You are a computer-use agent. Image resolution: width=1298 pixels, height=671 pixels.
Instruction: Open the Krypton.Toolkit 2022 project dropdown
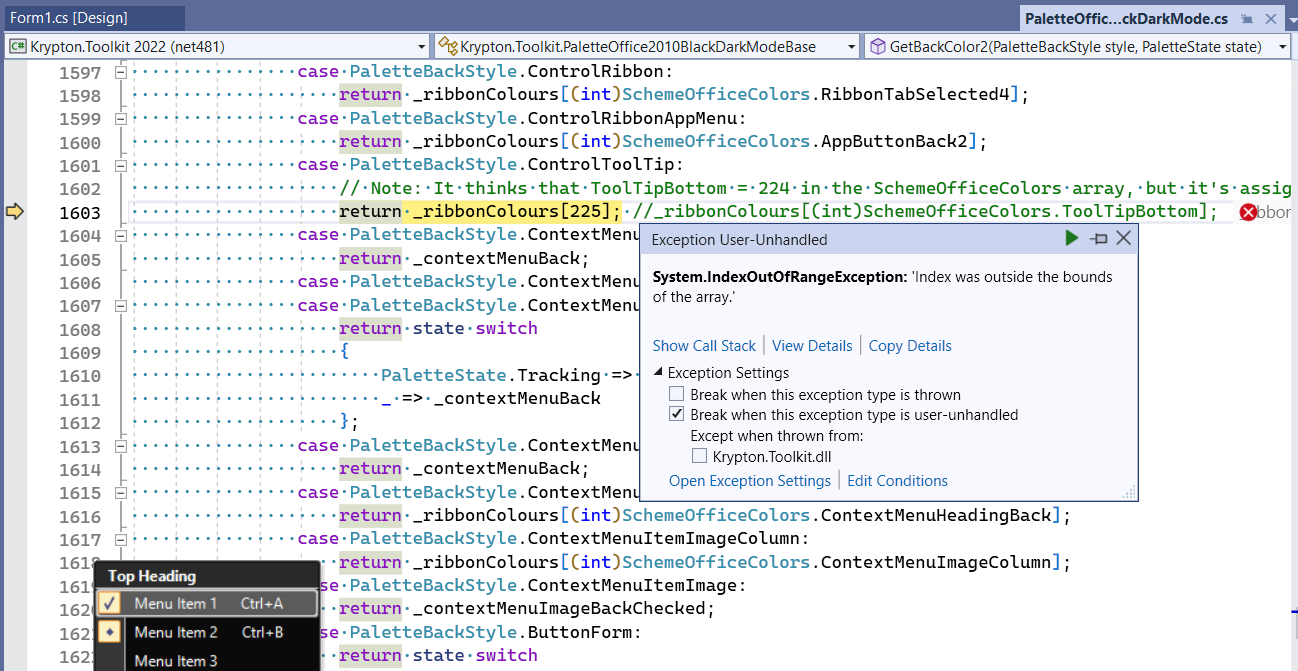click(x=423, y=45)
